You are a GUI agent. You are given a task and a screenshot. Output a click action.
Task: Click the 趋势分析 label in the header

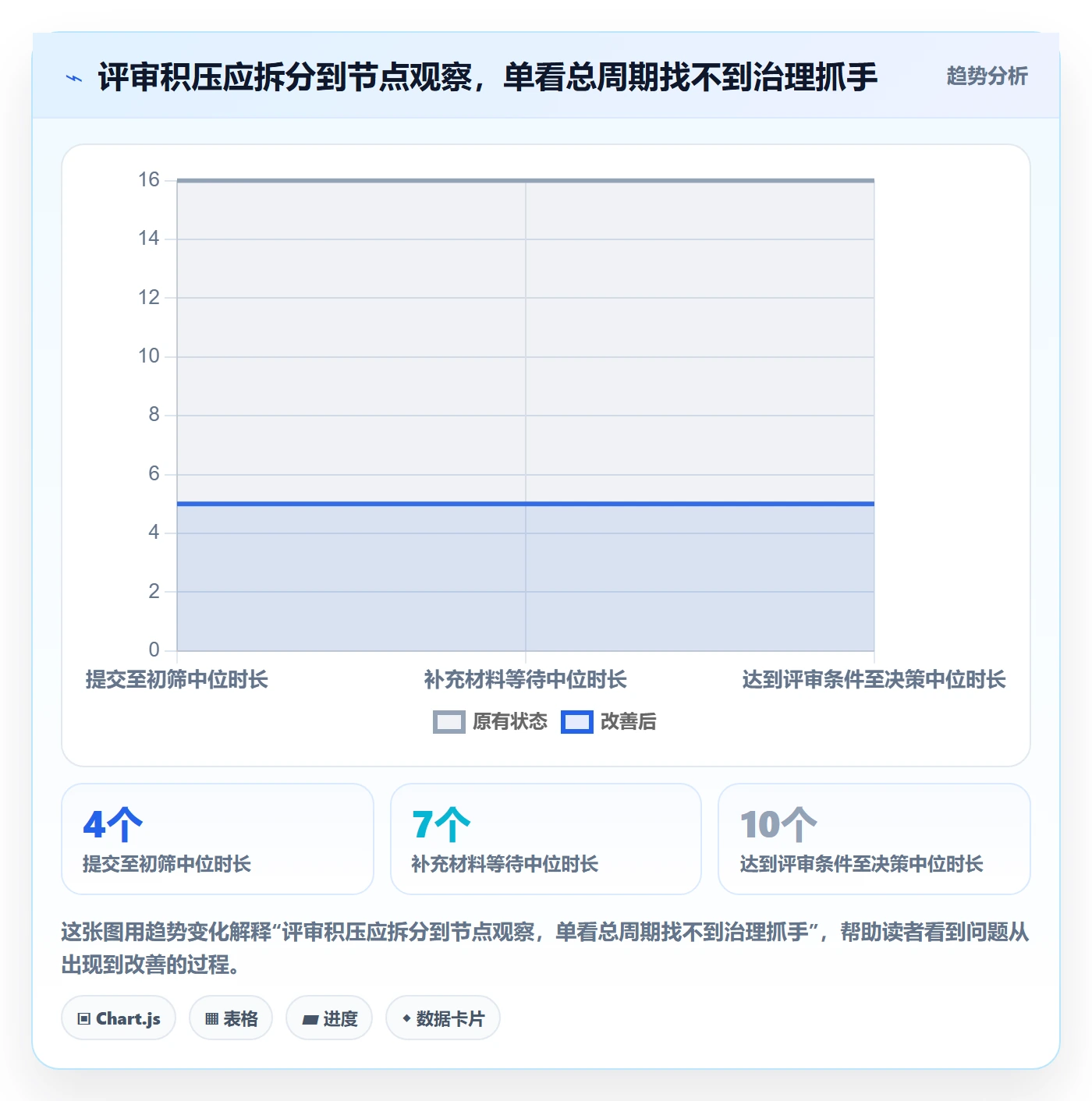coord(987,76)
